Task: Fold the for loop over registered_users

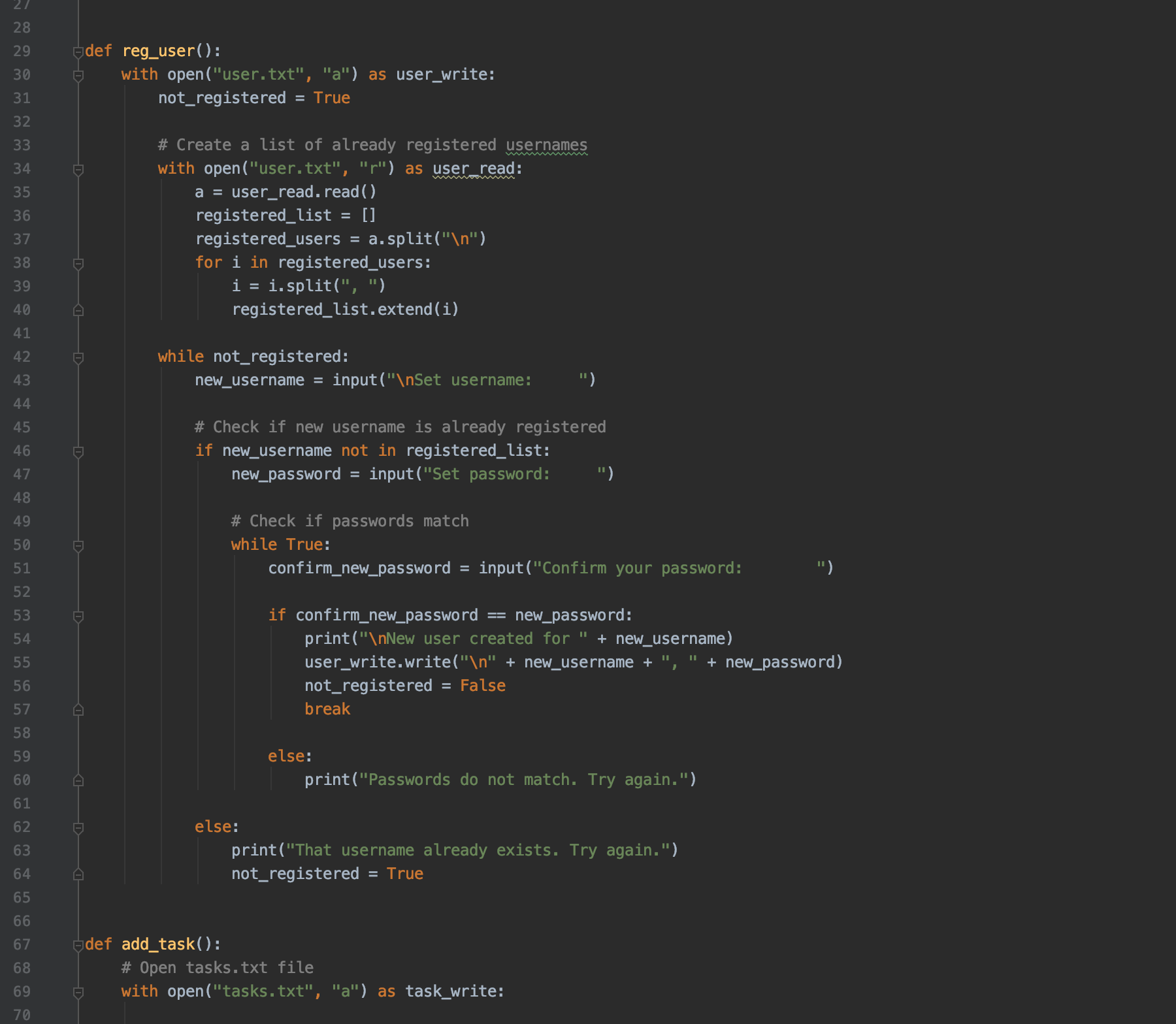Action: click(x=78, y=263)
